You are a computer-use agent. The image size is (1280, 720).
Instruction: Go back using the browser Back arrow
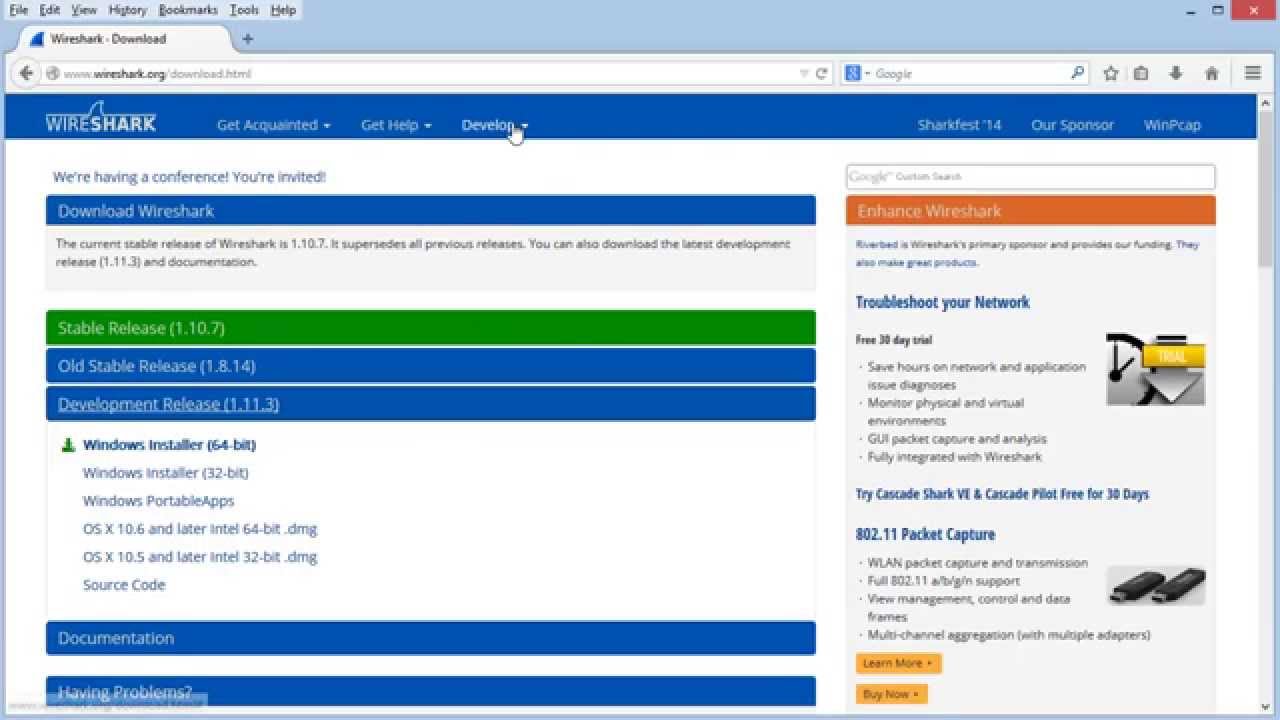[27, 73]
